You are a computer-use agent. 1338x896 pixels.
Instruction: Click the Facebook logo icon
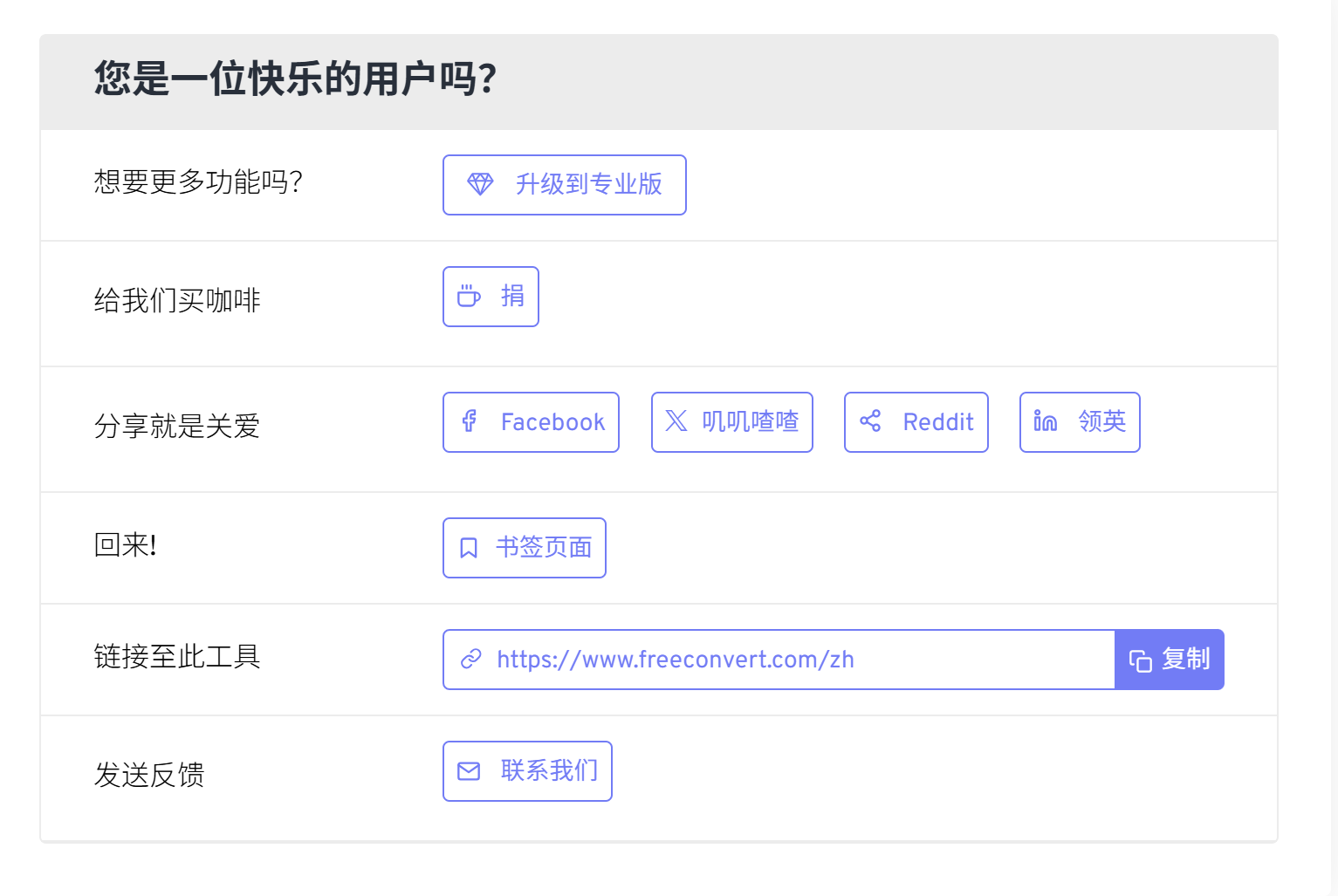470,421
